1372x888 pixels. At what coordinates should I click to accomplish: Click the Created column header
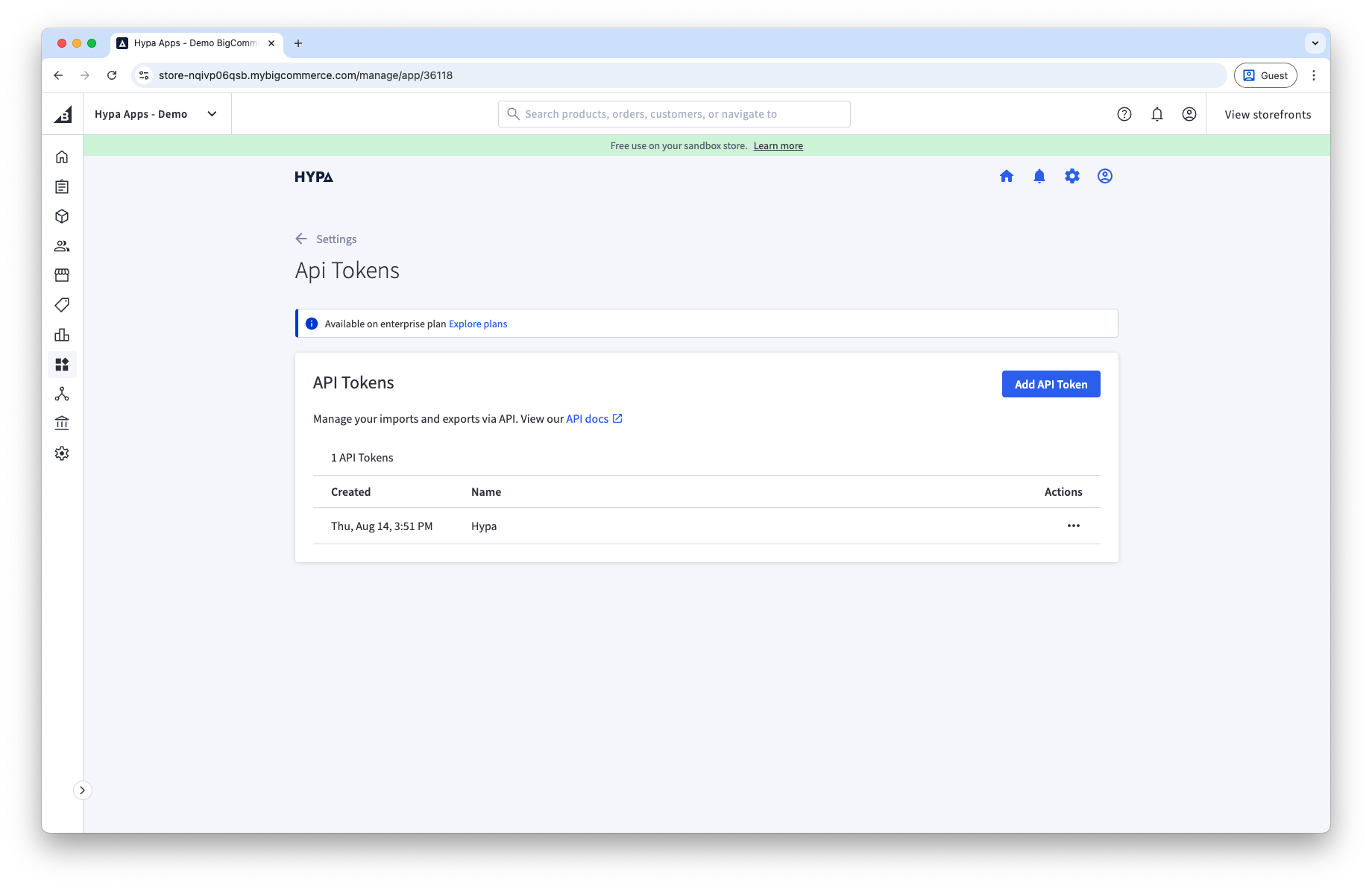(350, 492)
